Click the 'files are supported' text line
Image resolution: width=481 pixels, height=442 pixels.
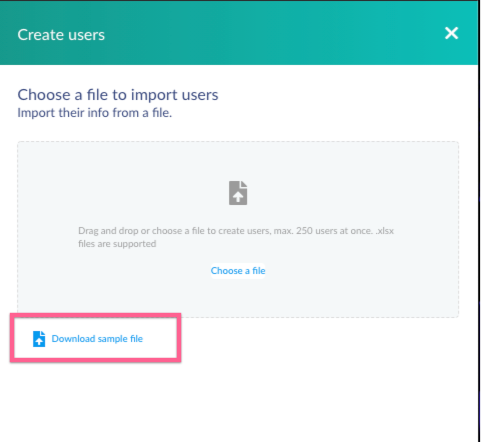(x=117, y=244)
